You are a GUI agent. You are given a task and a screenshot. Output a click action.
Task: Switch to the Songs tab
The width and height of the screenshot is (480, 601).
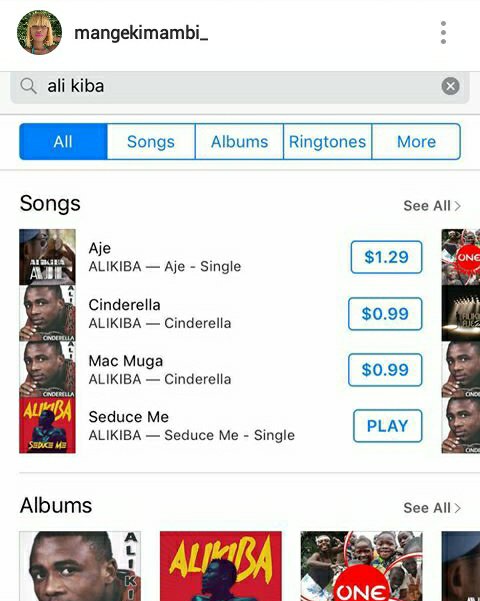coord(151,141)
